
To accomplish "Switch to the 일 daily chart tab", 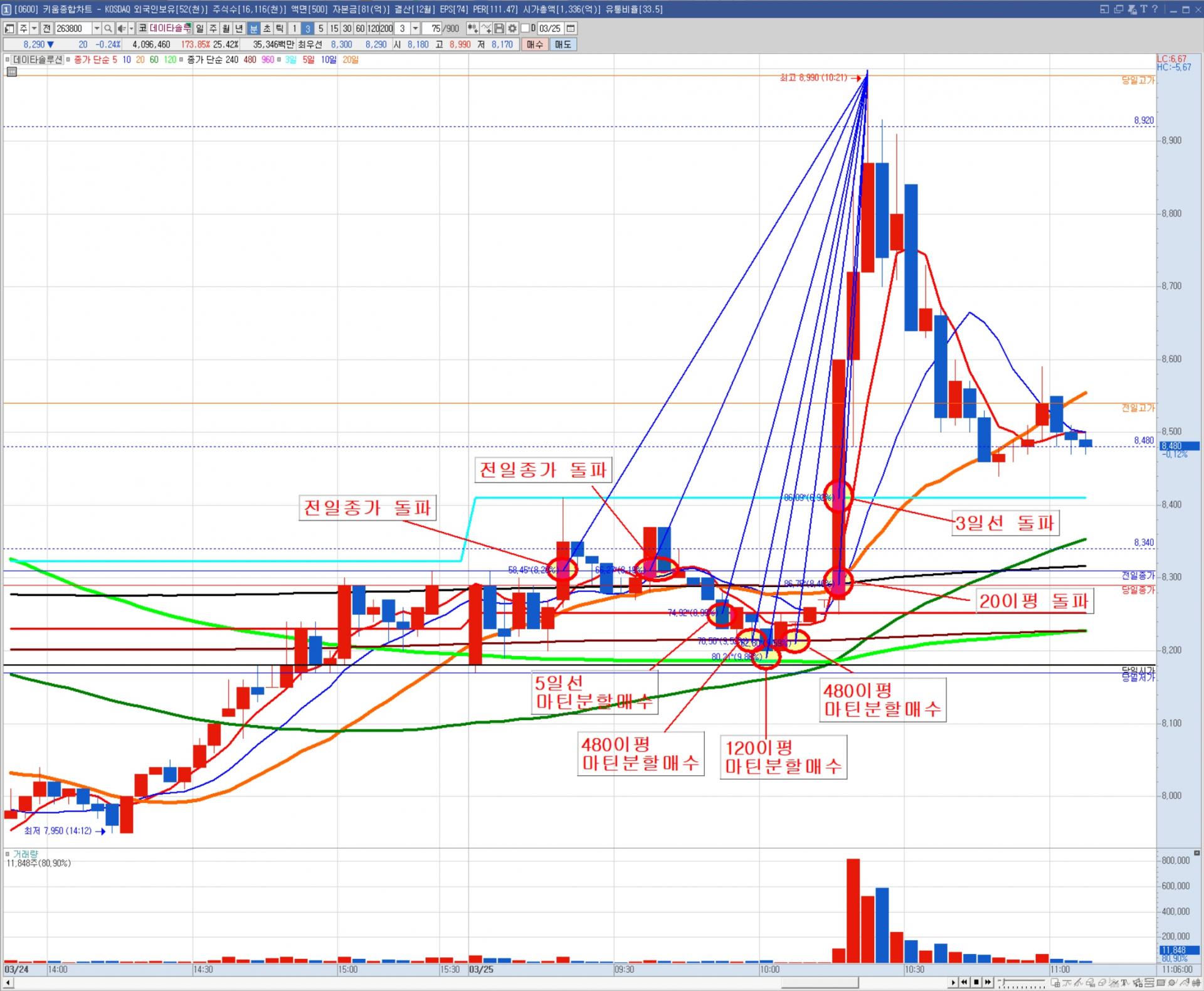I will coord(199,28).
